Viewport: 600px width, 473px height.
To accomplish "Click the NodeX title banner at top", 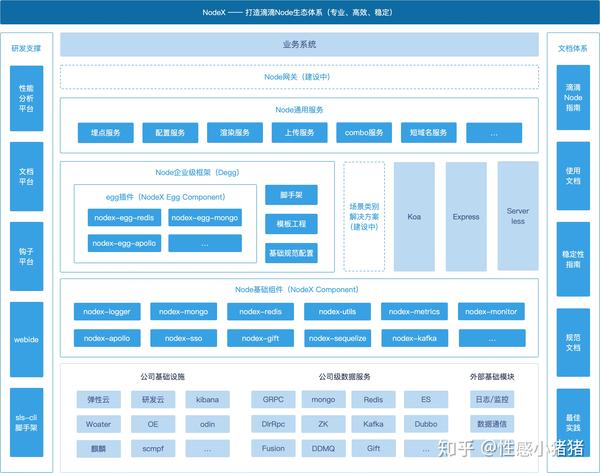I will tap(300, 12).
